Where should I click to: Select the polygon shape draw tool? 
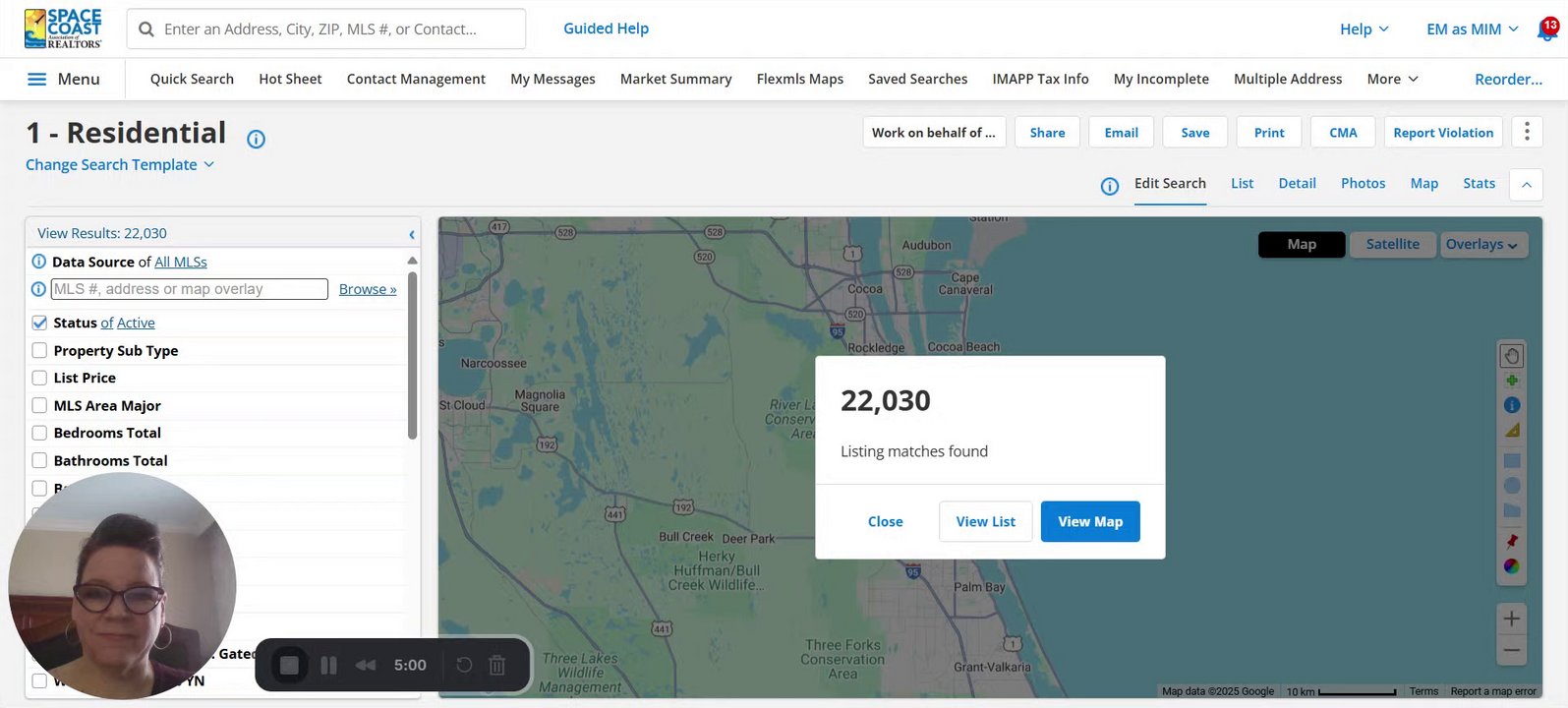[x=1512, y=511]
